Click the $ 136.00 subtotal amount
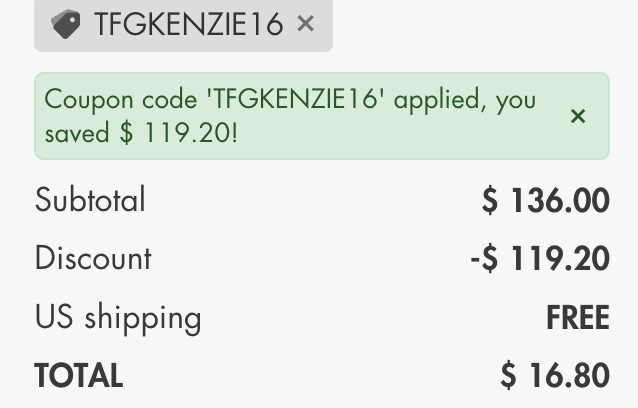Viewport: 638px width, 408px height. (545, 201)
